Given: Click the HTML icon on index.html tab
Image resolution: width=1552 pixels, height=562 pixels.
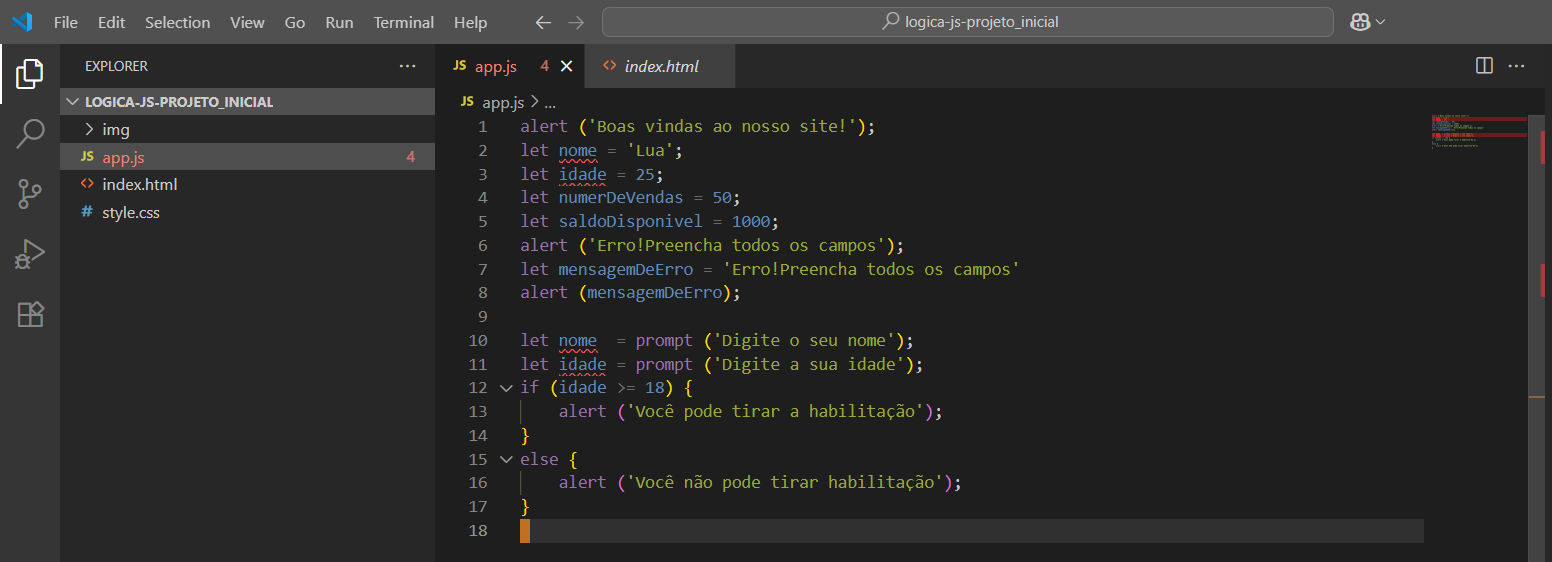Looking at the screenshot, I should point(609,66).
